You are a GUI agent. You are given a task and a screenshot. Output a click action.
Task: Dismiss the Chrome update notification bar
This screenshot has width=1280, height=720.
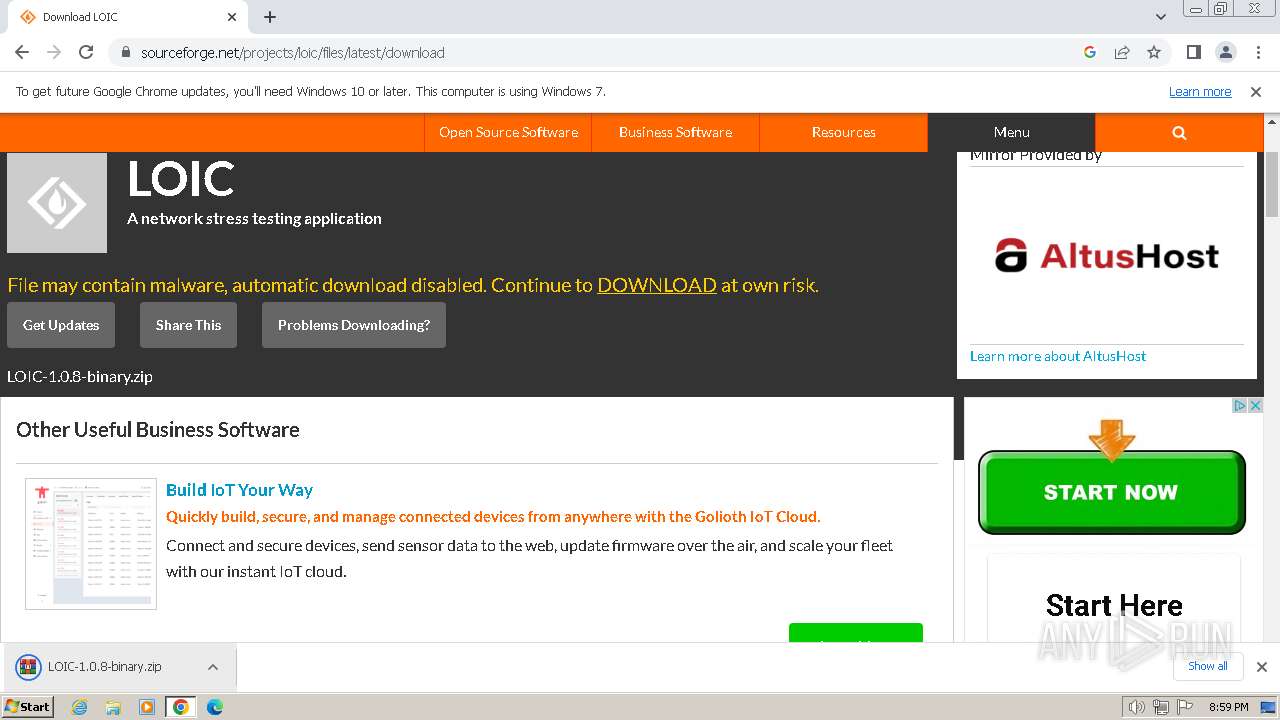pos(1256,92)
